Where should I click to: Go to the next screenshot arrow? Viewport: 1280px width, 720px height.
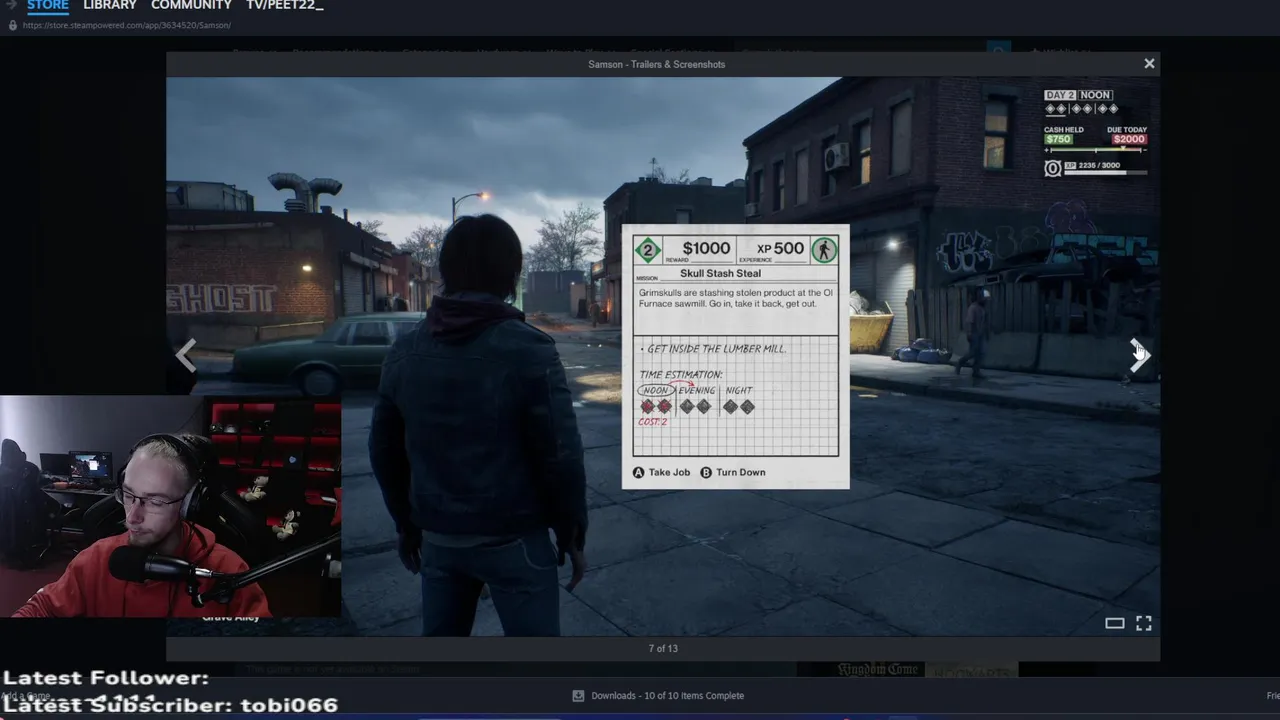click(x=1140, y=355)
